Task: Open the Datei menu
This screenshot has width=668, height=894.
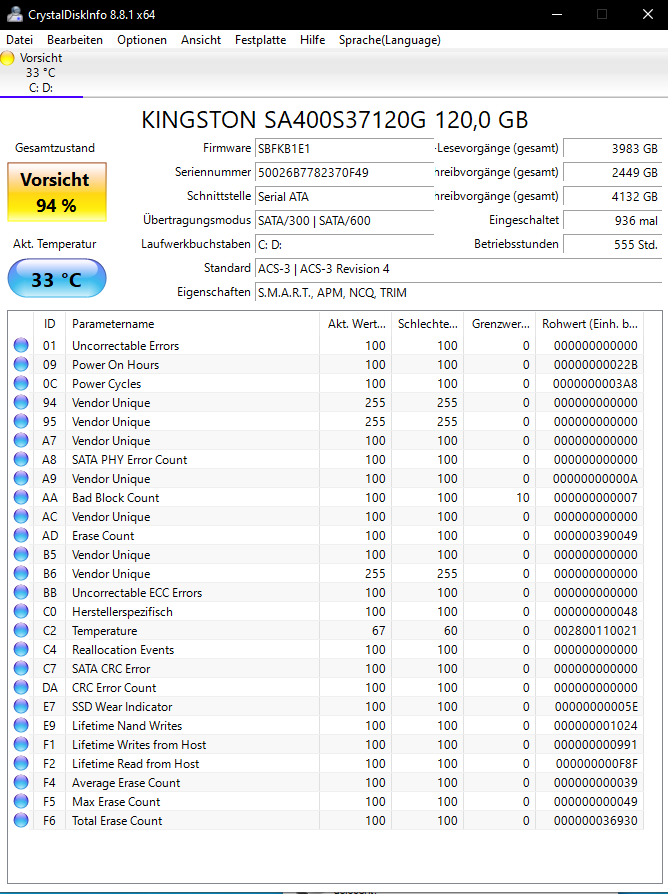Action: 19,40
